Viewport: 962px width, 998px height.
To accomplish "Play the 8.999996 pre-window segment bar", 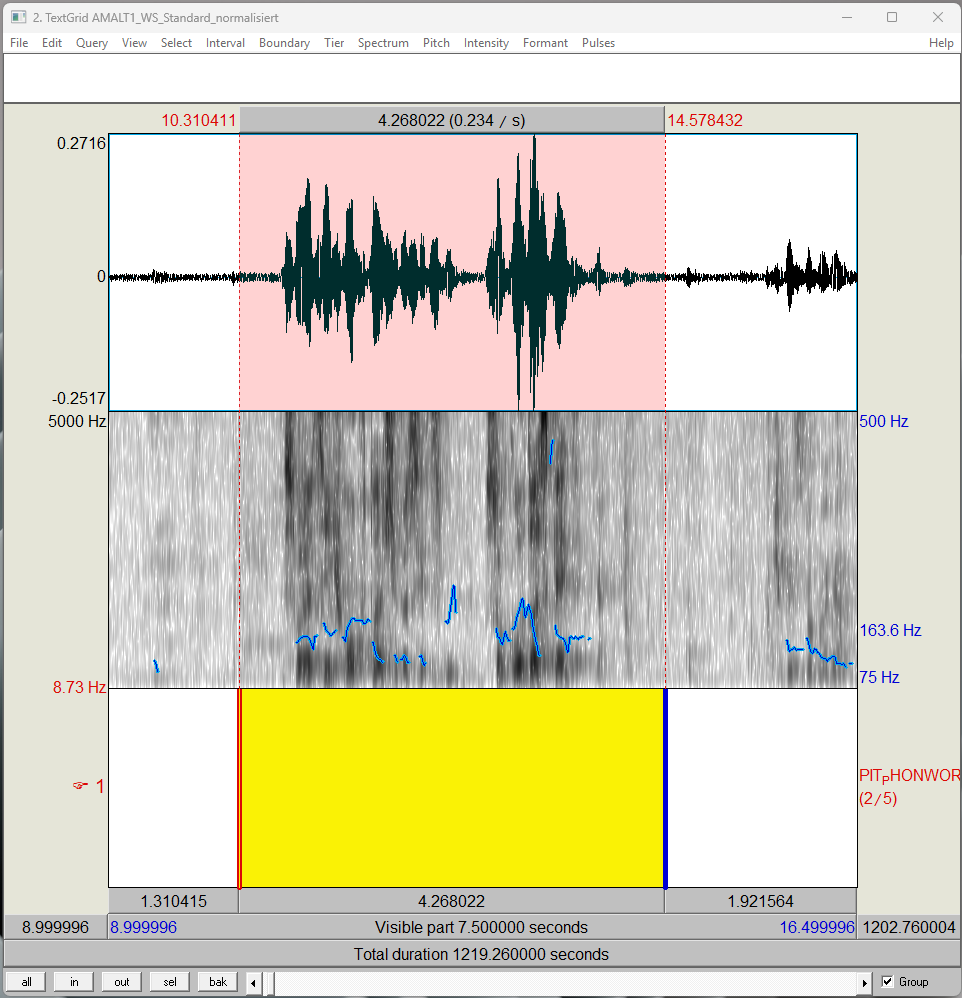I will click(55, 927).
